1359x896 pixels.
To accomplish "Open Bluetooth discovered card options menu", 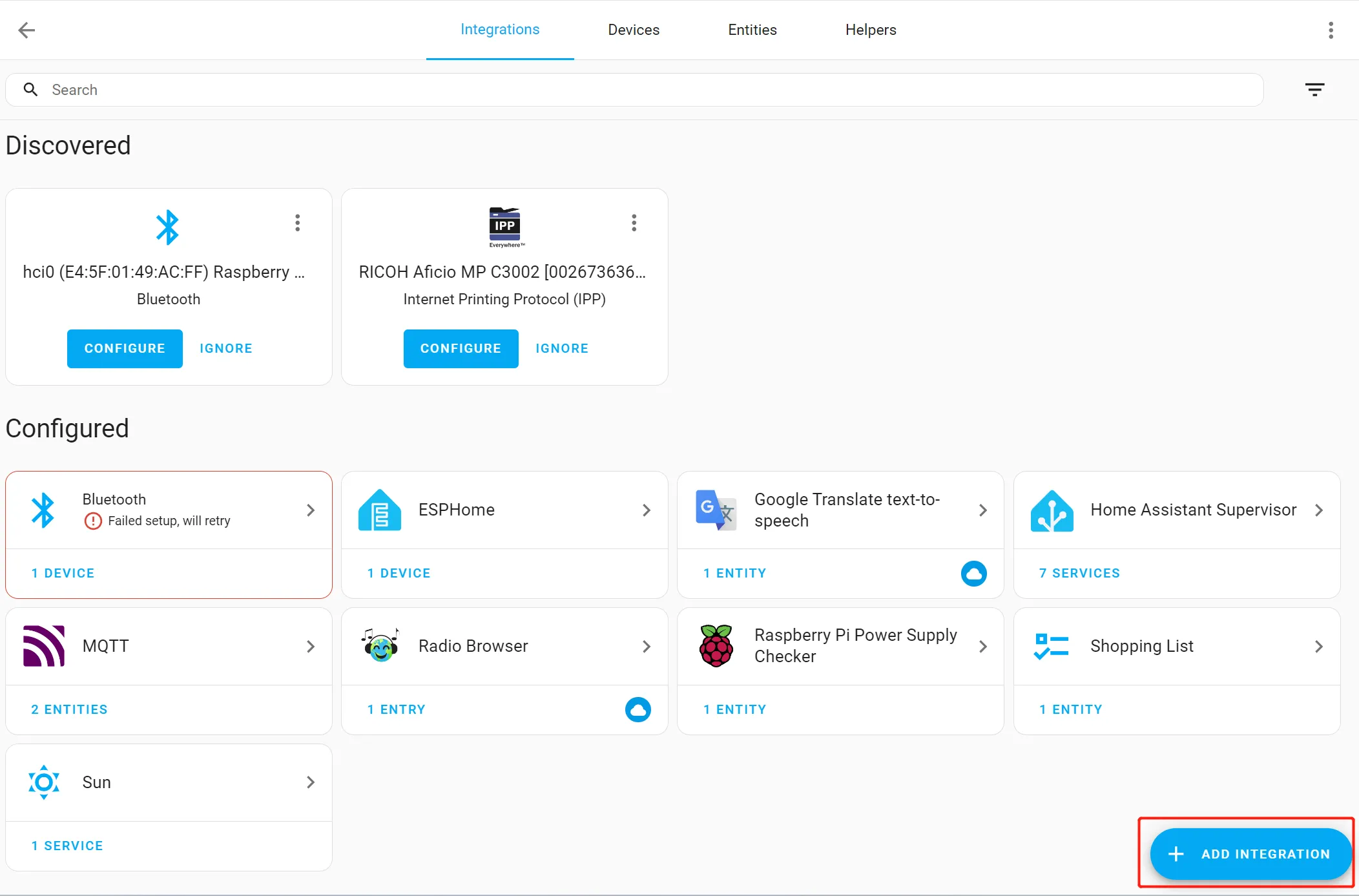I will (297, 223).
